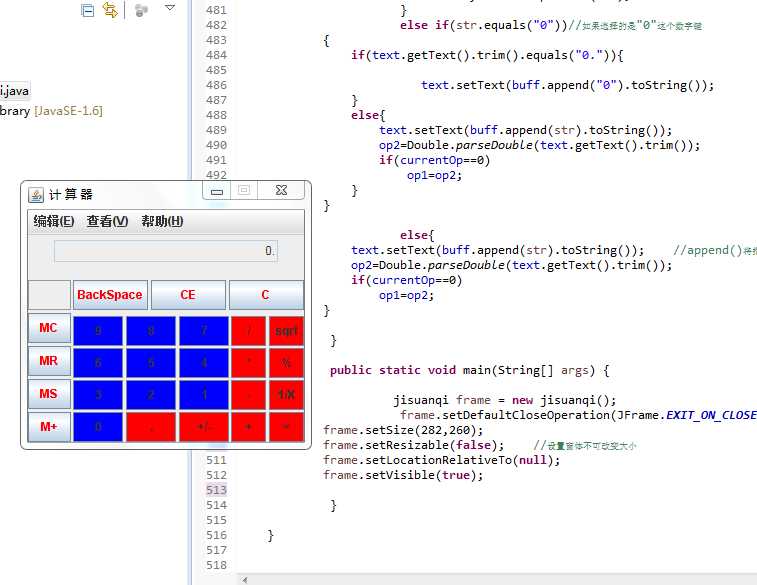Click the red minus (-) button
The image size is (757, 585).
249,395
